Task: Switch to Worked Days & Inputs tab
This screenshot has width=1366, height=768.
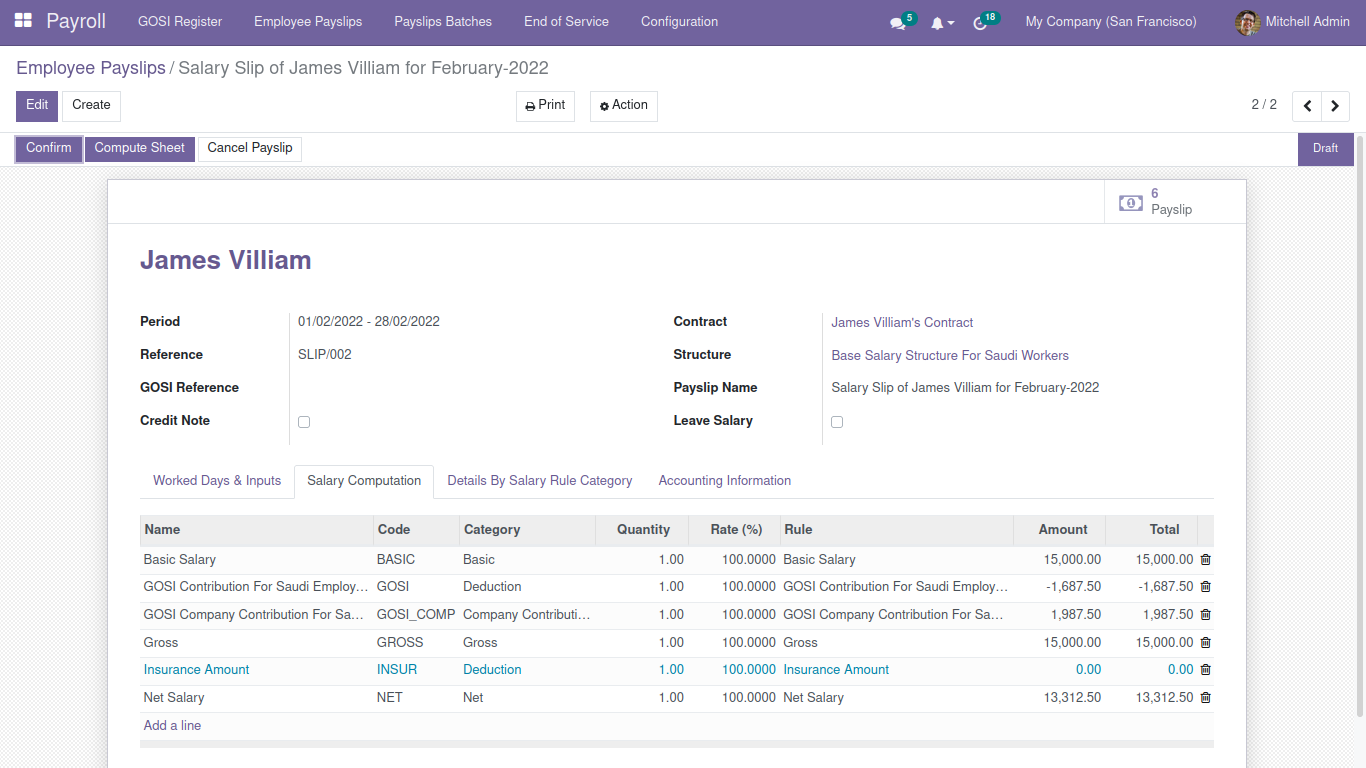Action: (216, 481)
